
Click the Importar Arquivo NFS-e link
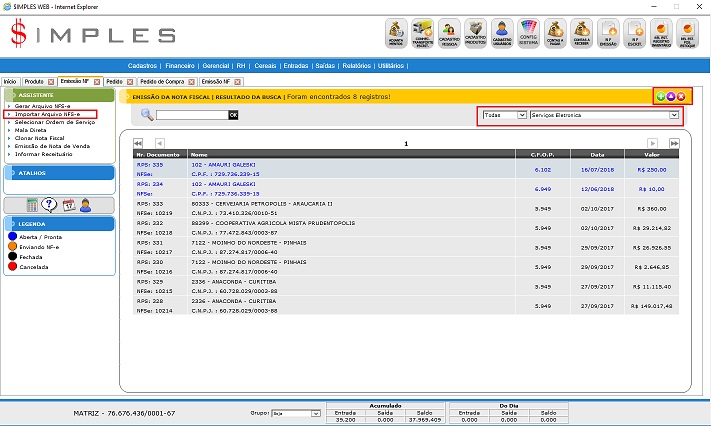[x=48, y=114]
